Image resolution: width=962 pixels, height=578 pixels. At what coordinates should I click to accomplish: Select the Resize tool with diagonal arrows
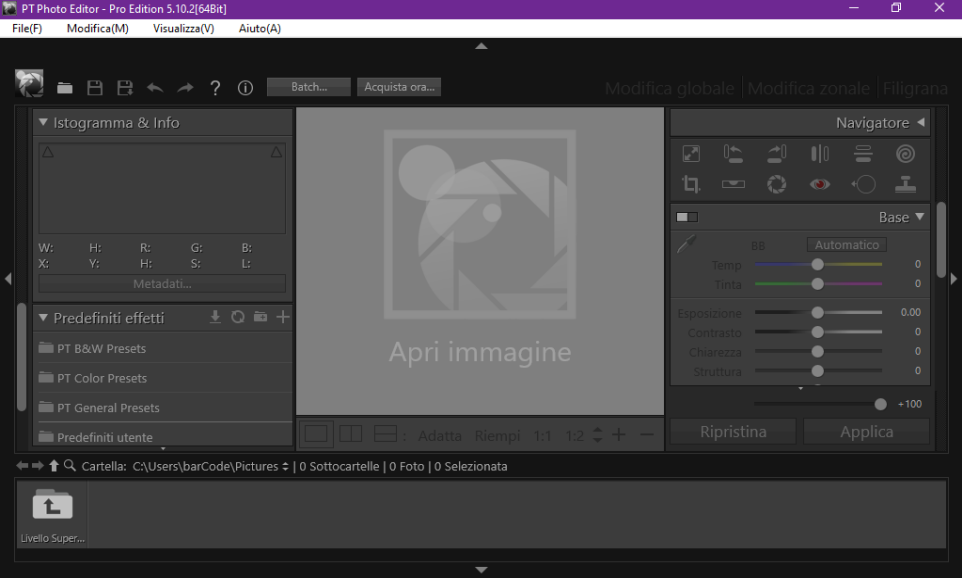pos(691,153)
